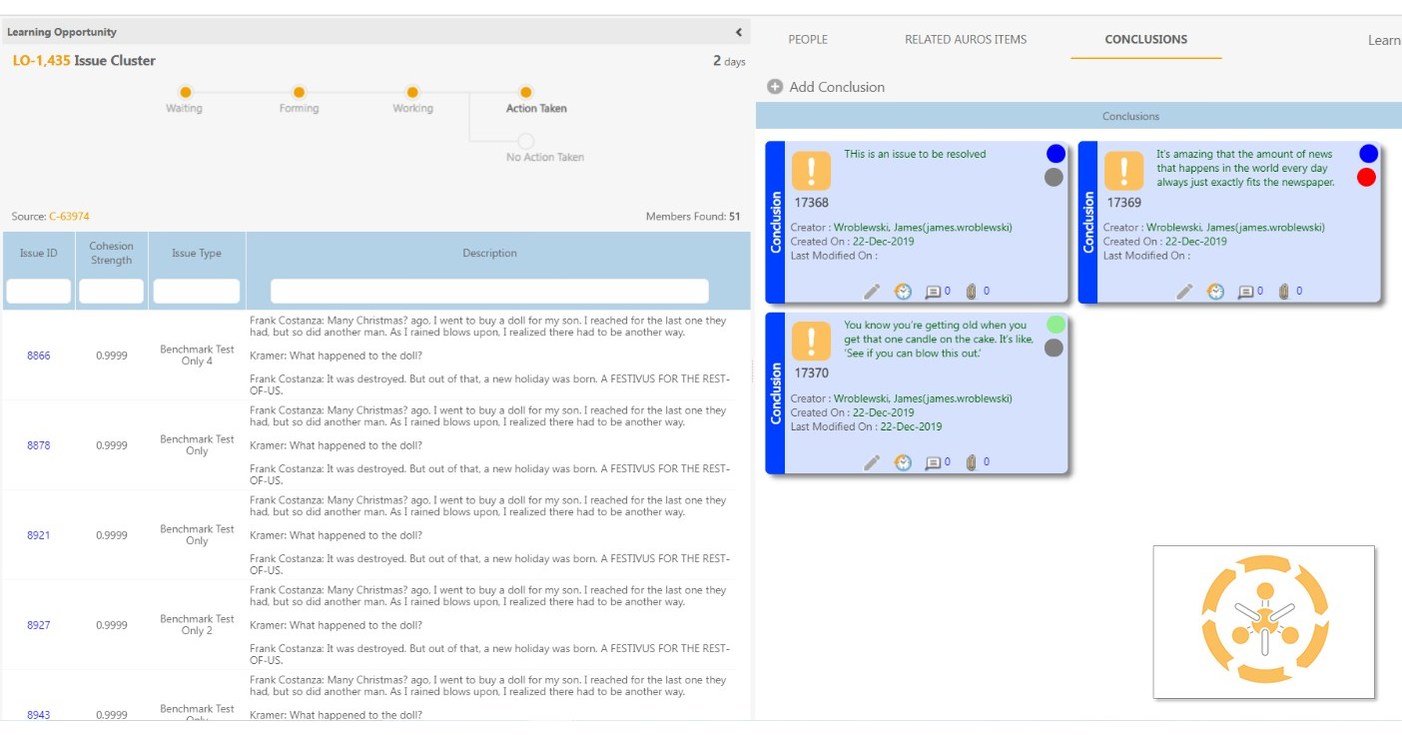Open the RELATED AUROS ITEMS tab
1402x735 pixels.
coord(965,39)
